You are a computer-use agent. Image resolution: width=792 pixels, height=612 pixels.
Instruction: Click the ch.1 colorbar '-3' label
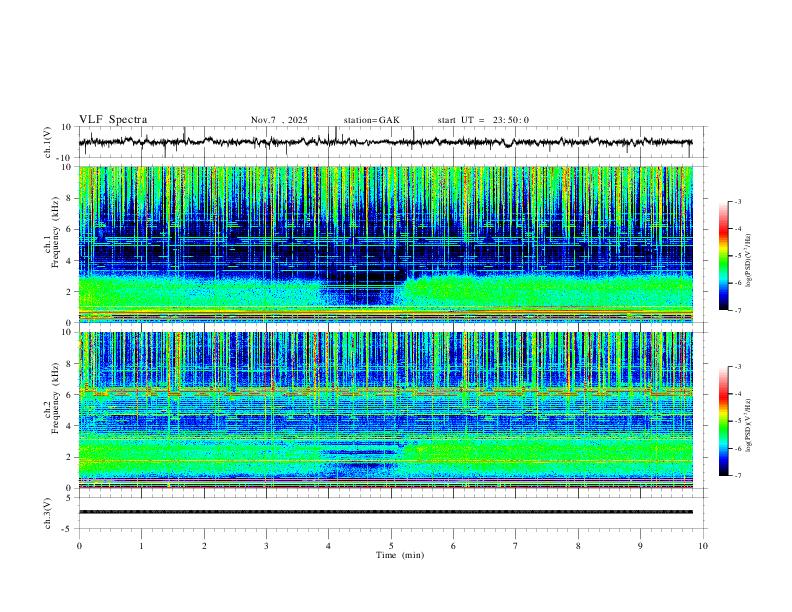tap(737, 201)
